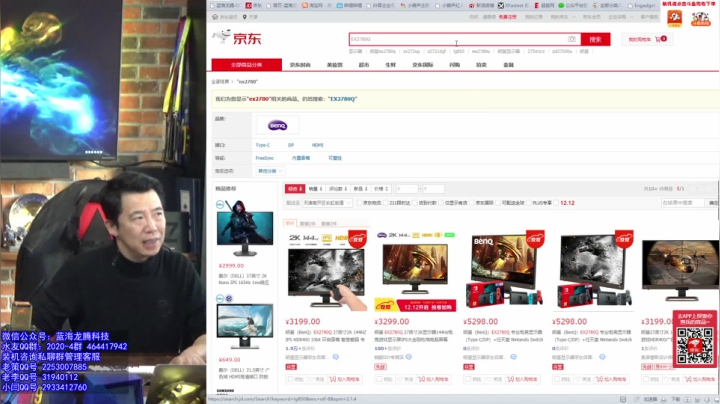This screenshot has width=720, height=404.
Task: Click the location pin 天津 in top bar
Action: pyautogui.click(x=251, y=17)
